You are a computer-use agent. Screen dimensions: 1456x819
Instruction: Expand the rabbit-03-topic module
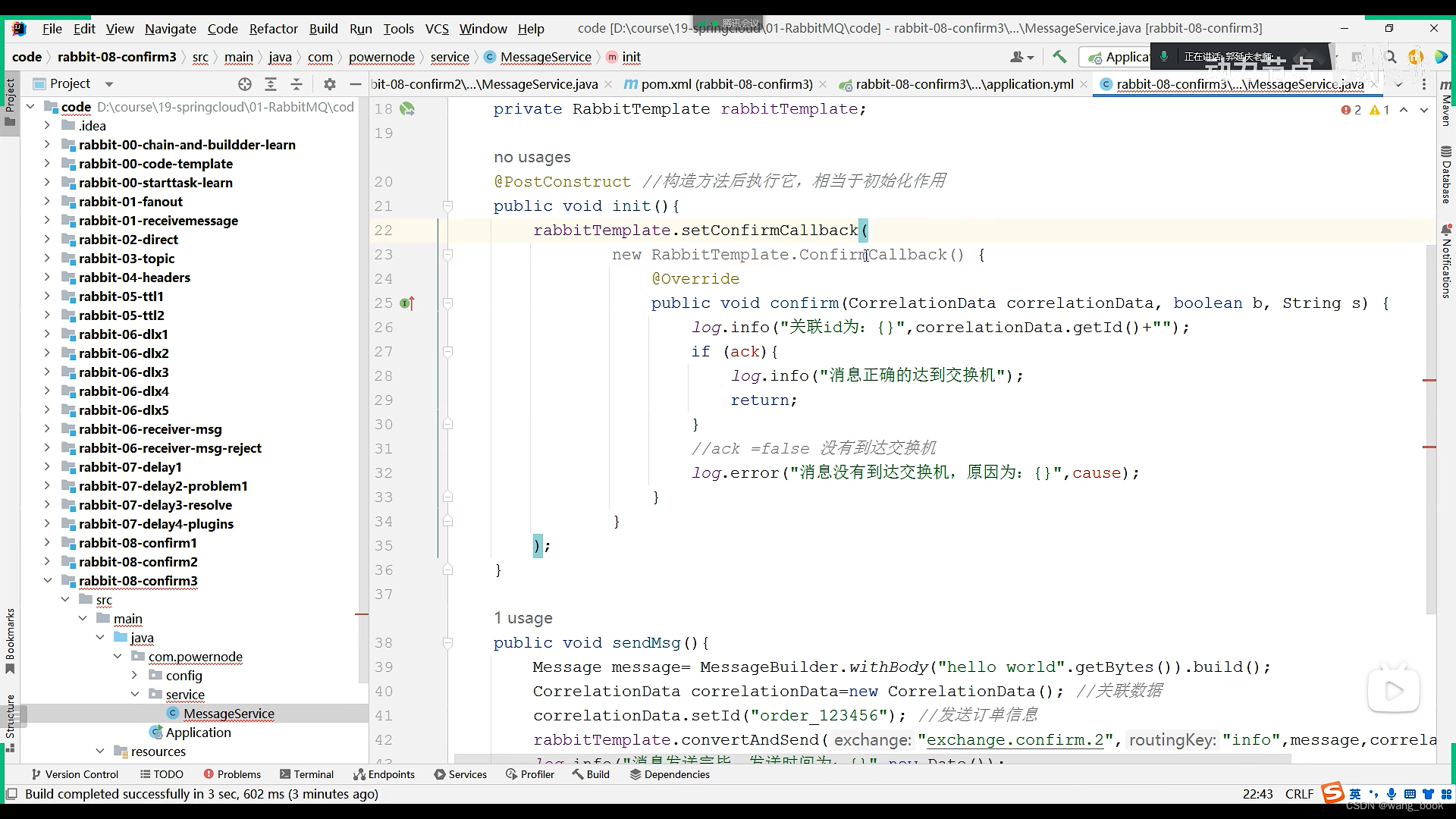(47, 259)
